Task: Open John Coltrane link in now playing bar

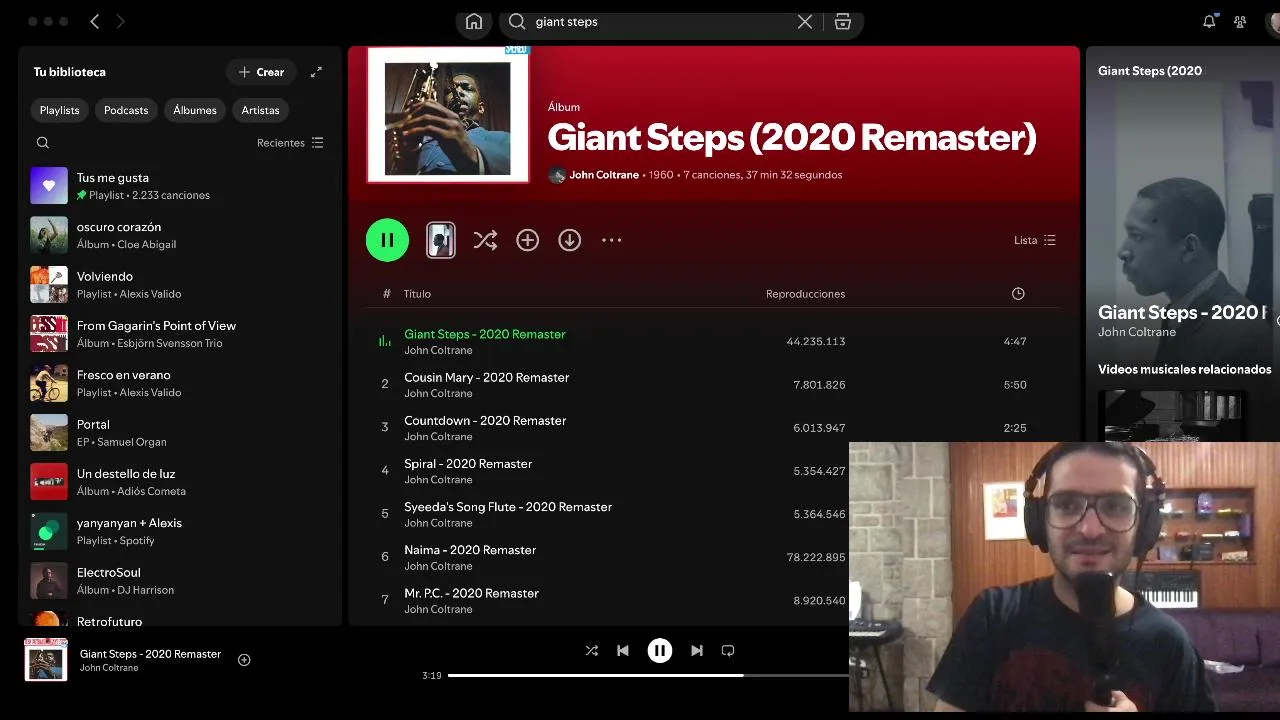Action: (x=109, y=668)
